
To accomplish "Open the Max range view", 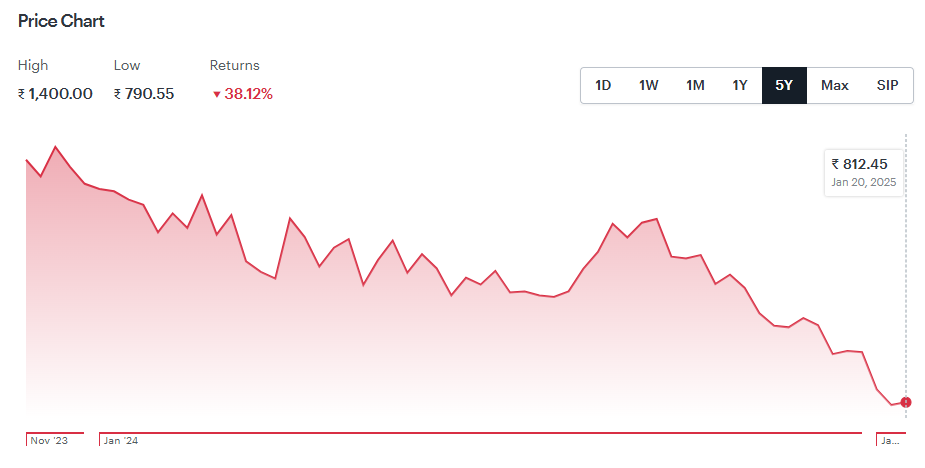I will tap(835, 86).
